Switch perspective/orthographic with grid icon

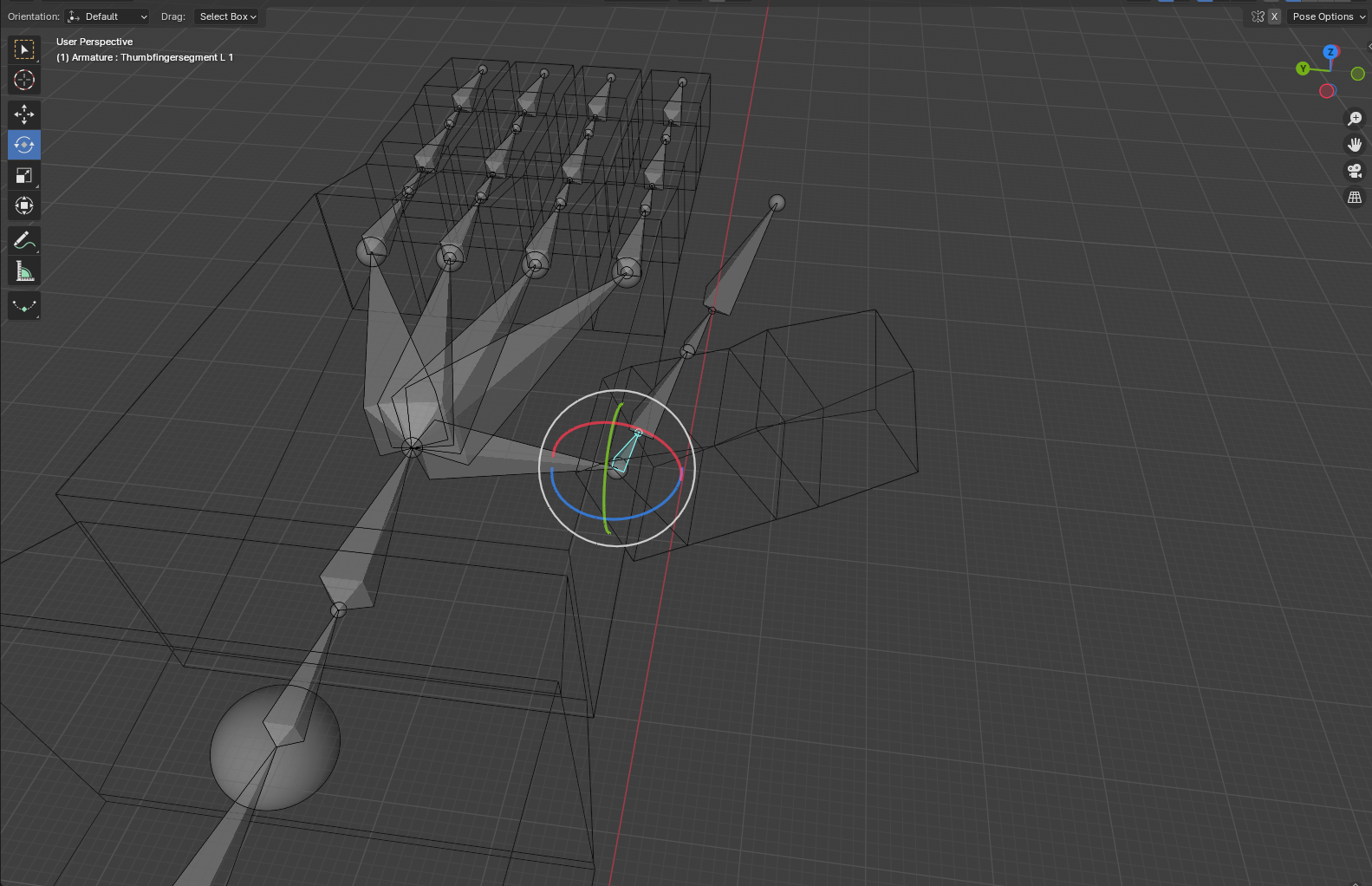point(1355,197)
